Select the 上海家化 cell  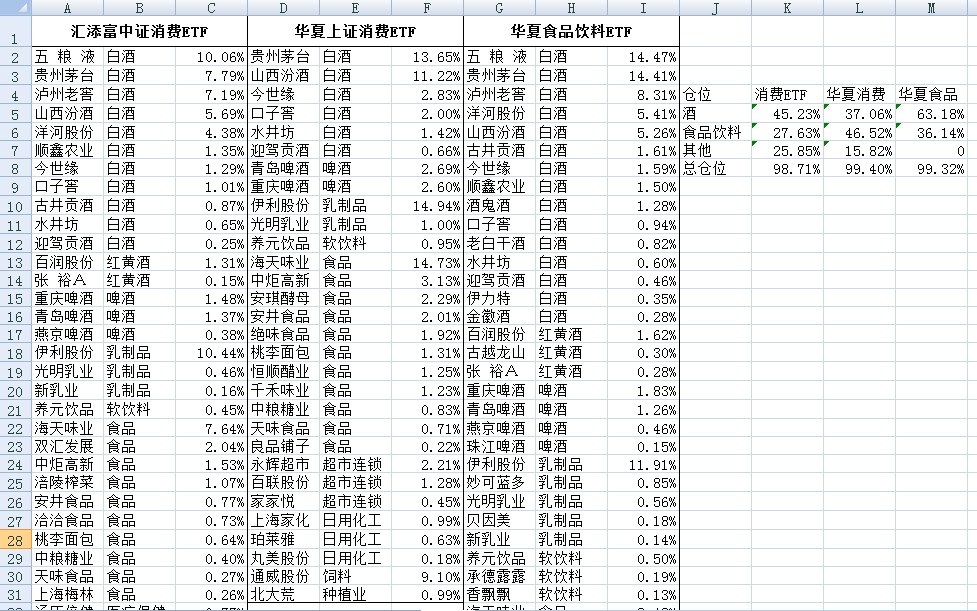[284, 521]
